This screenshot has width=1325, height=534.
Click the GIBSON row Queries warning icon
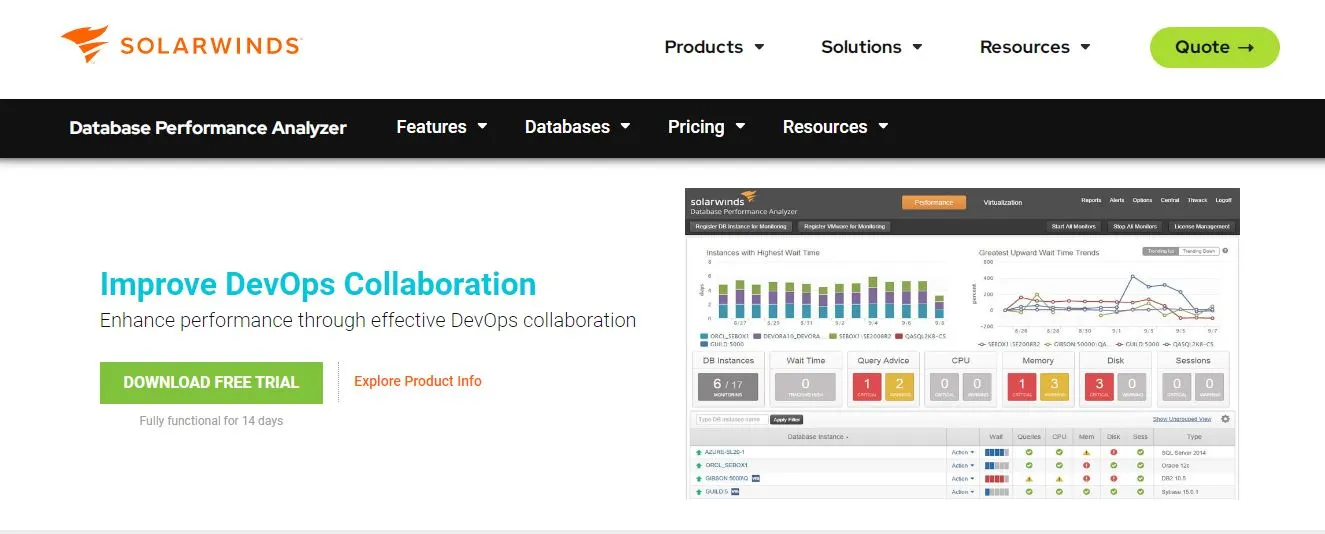click(1029, 479)
